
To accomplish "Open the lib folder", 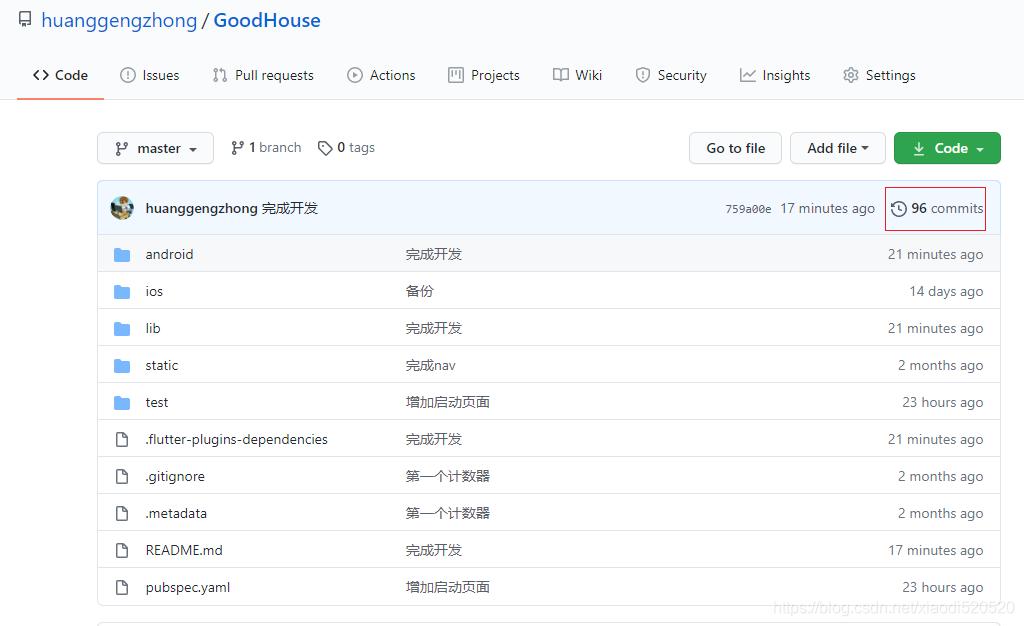I will tap(153, 328).
